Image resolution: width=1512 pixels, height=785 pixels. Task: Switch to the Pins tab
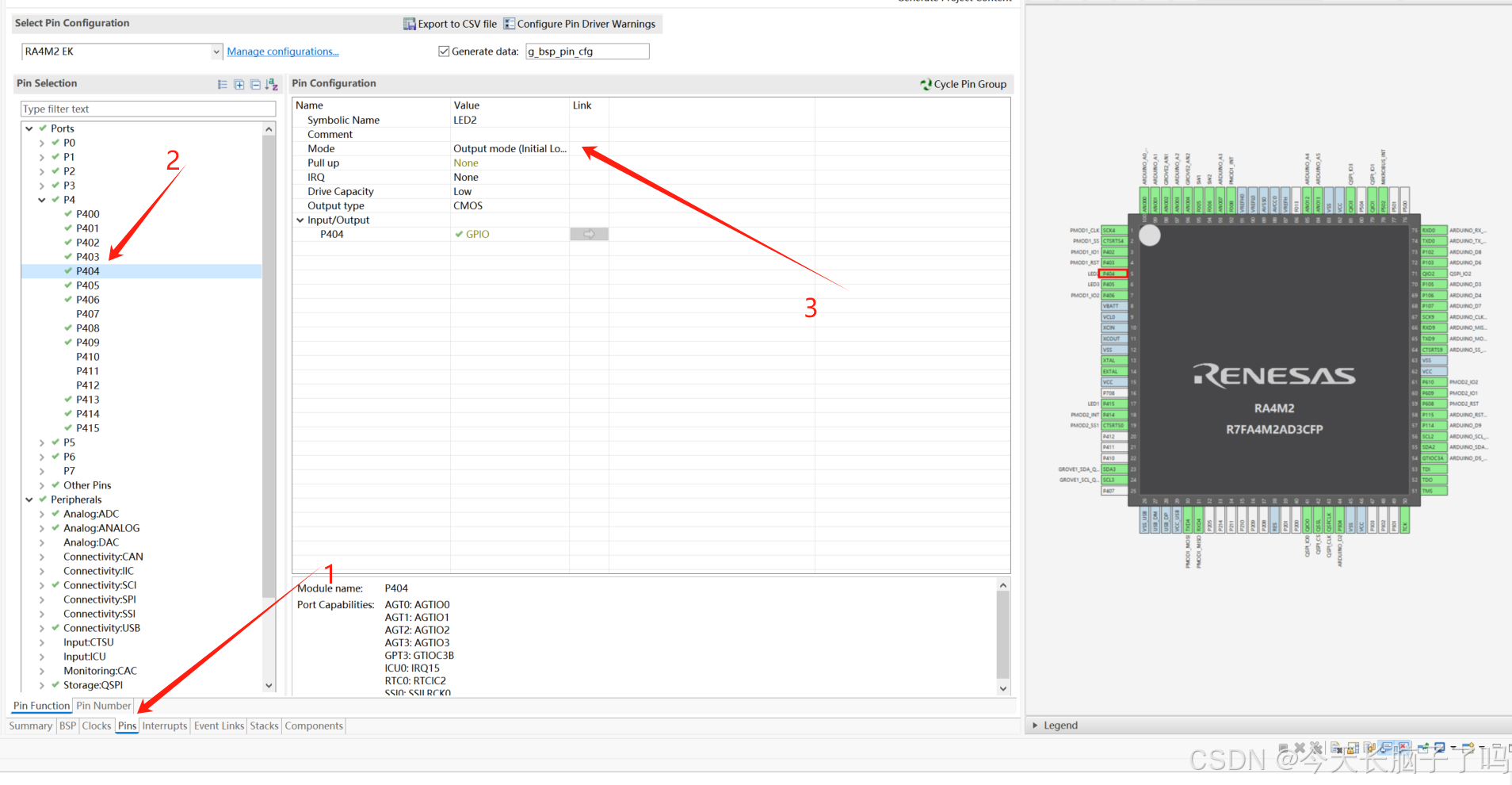(127, 726)
